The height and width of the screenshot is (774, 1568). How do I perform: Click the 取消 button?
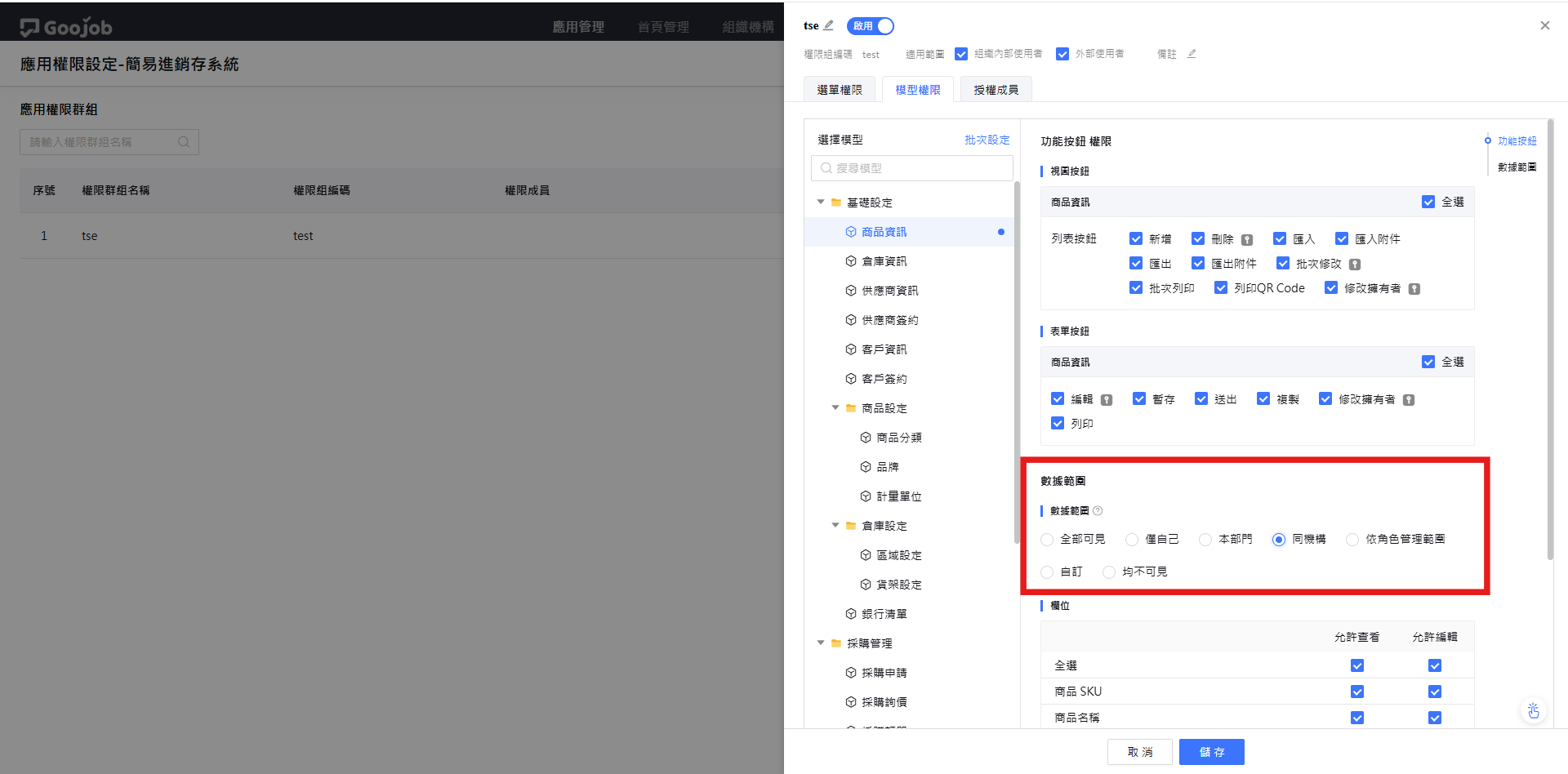[1140, 752]
